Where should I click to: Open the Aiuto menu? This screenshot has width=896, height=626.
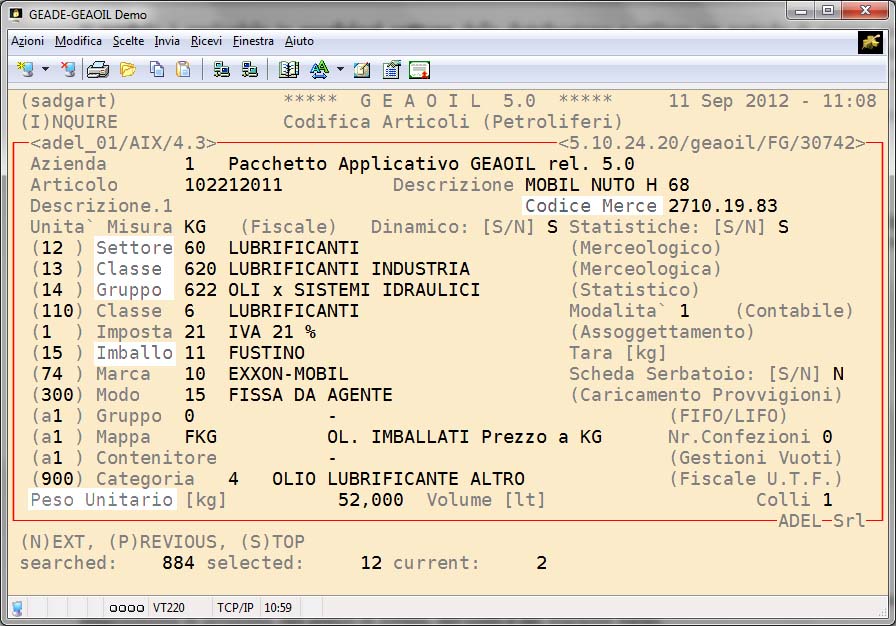tap(299, 41)
